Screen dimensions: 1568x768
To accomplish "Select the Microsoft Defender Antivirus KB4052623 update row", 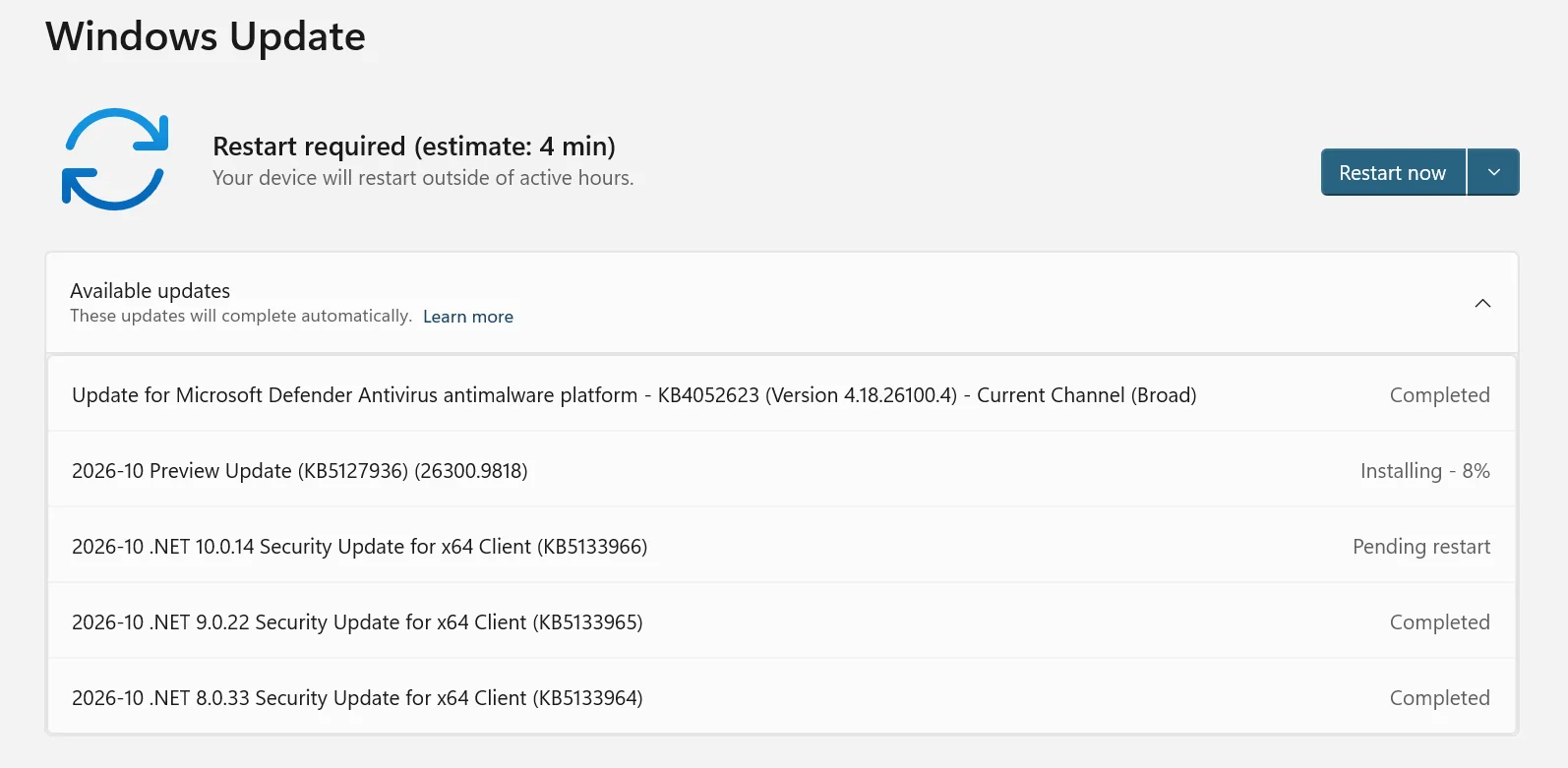I will (782, 394).
